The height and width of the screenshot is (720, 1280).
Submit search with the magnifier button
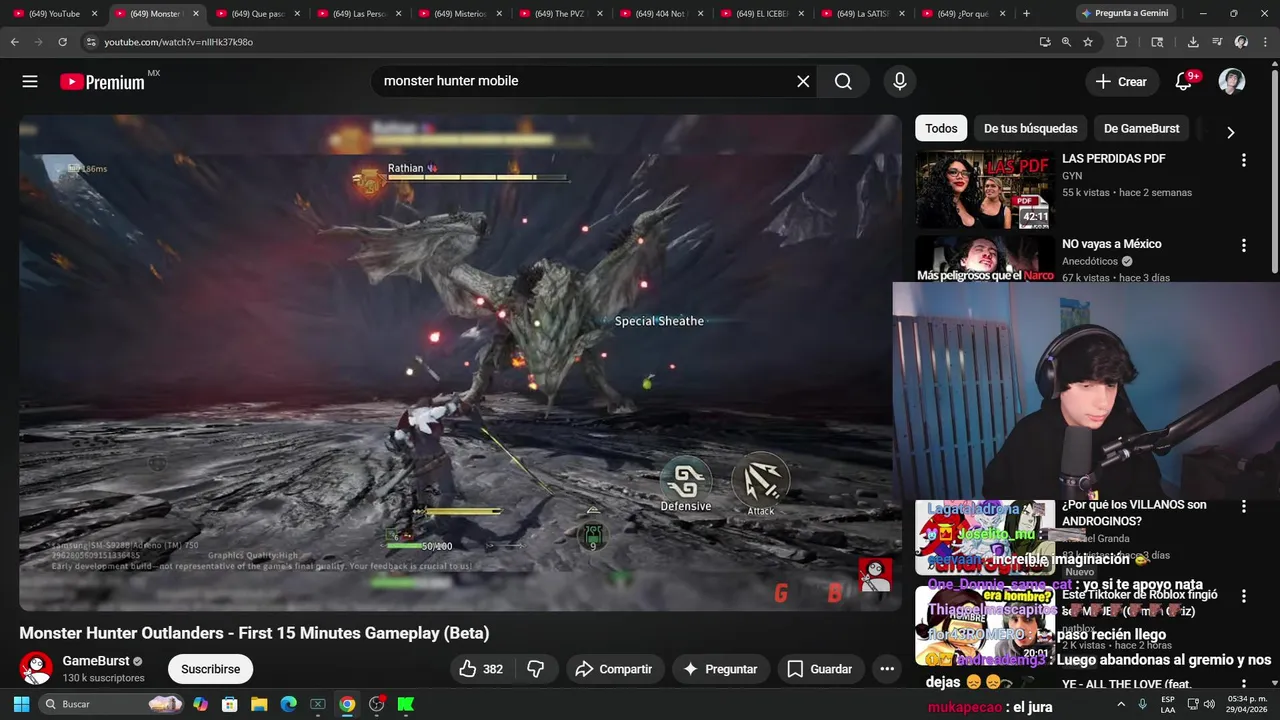click(843, 82)
